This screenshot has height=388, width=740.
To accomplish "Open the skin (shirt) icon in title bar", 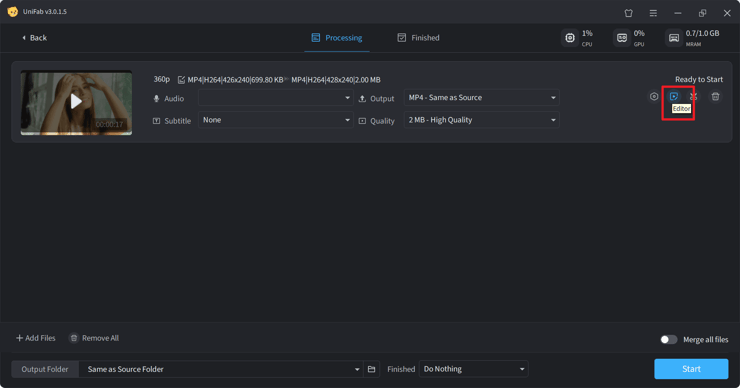I will (x=629, y=13).
